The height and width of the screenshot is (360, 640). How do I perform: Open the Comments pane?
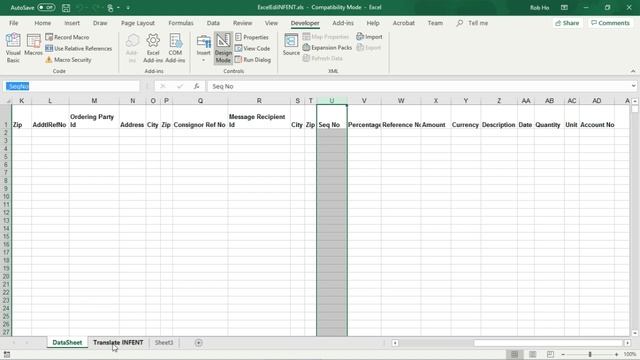[610, 23]
